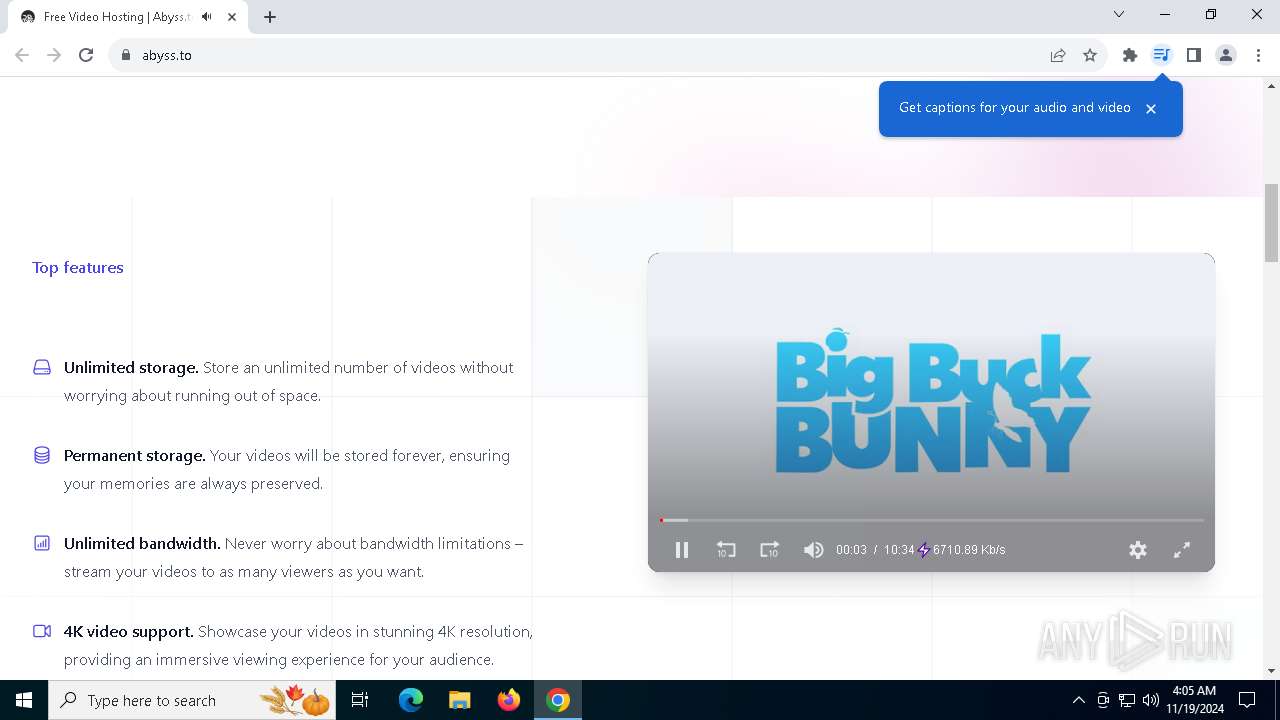
Task: Go back to the previous page
Action: point(22,55)
